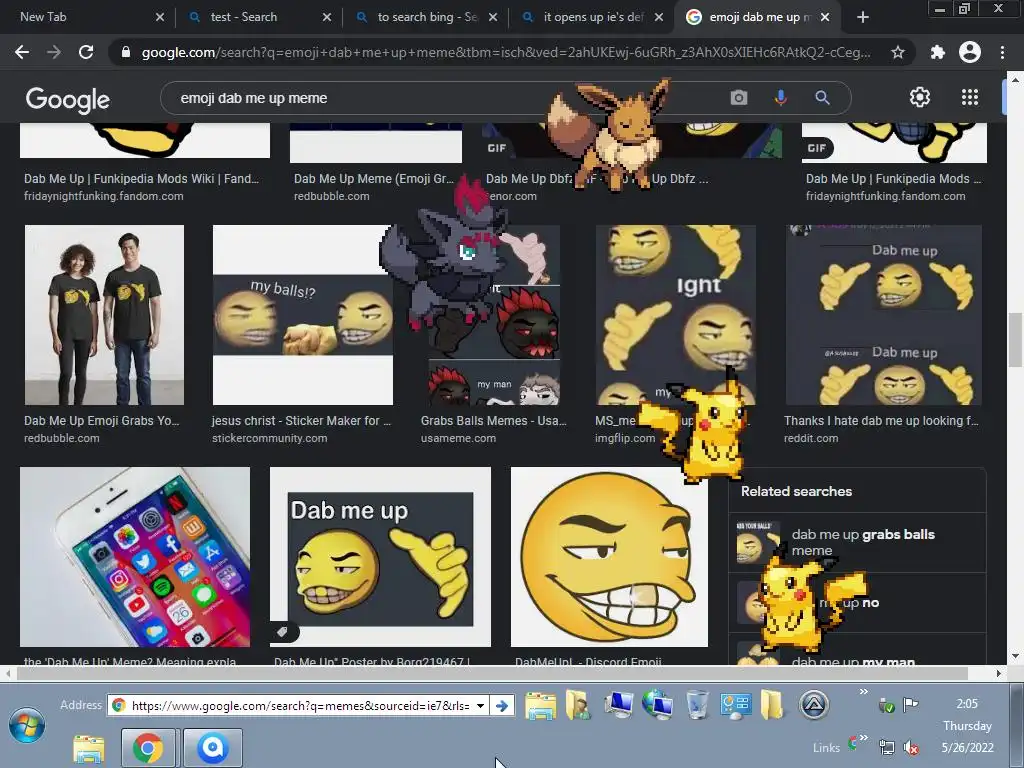Open the Computer monitor shortcut icon

coord(618,705)
